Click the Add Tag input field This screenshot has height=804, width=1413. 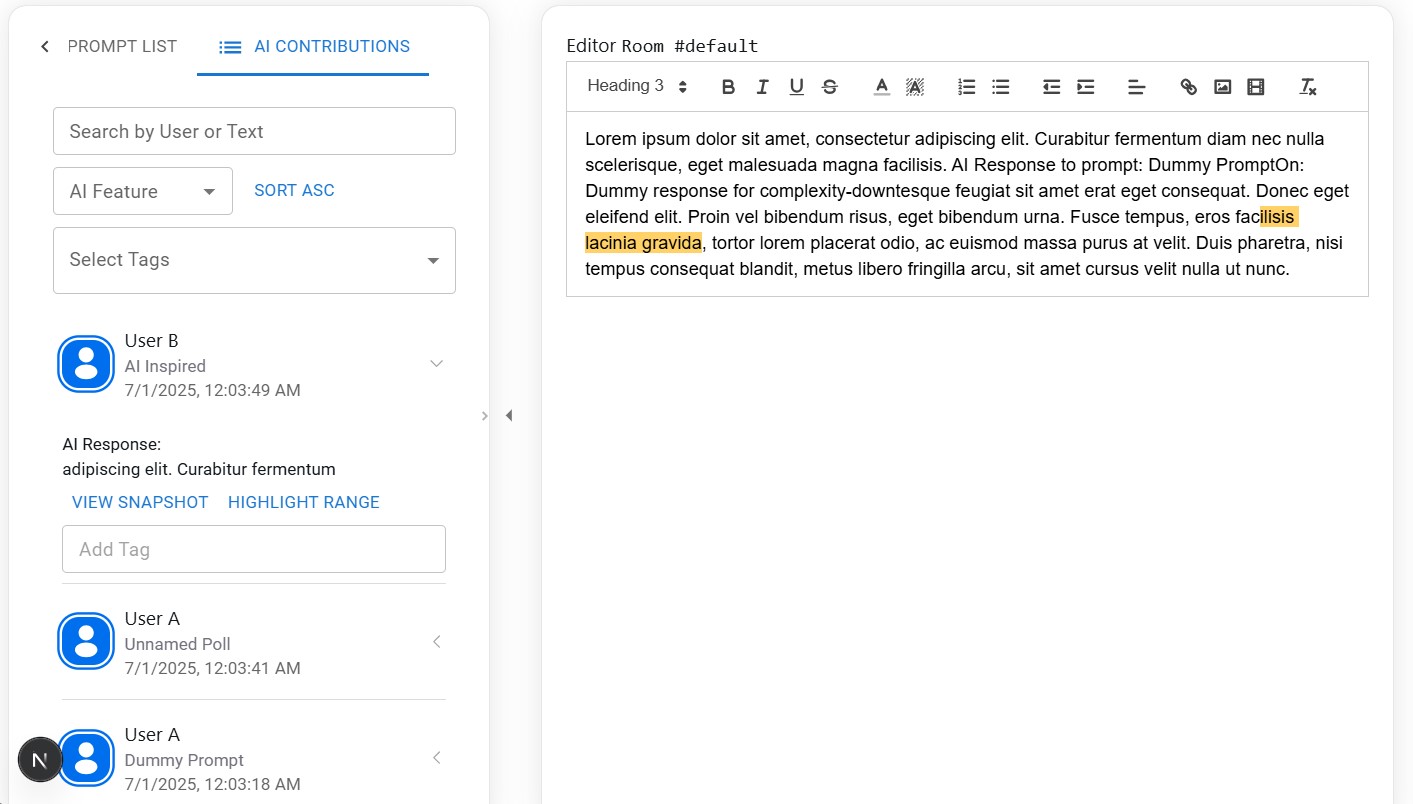coord(254,549)
